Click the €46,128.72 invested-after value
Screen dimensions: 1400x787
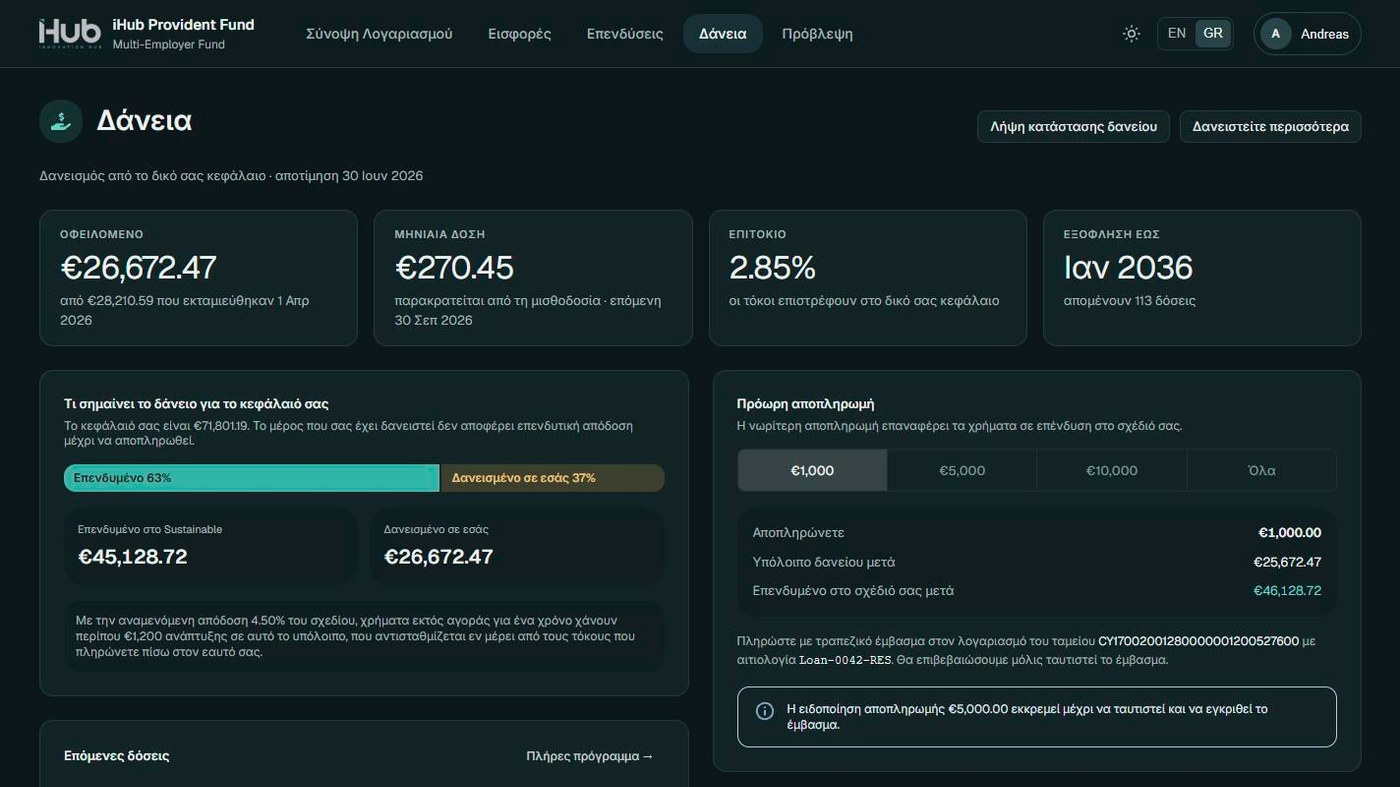click(1287, 591)
